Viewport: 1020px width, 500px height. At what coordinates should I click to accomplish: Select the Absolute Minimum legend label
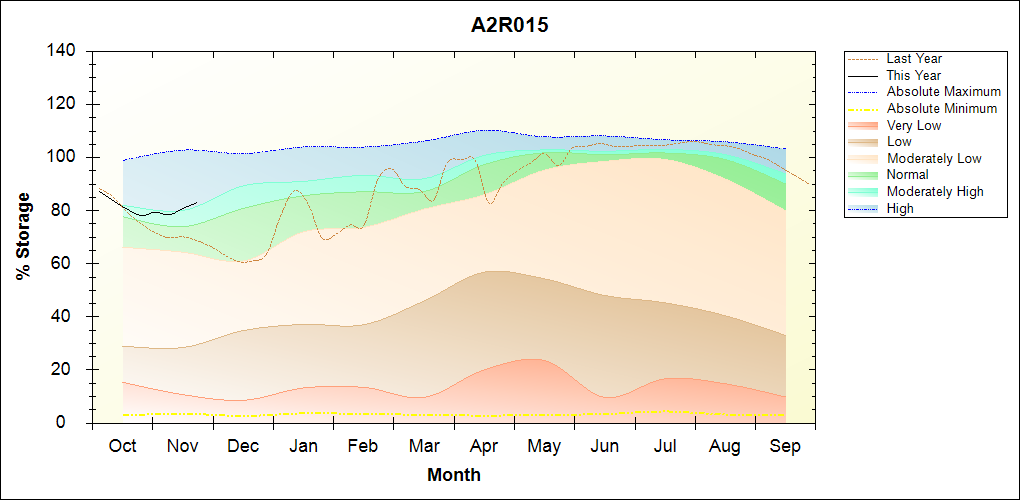point(941,108)
